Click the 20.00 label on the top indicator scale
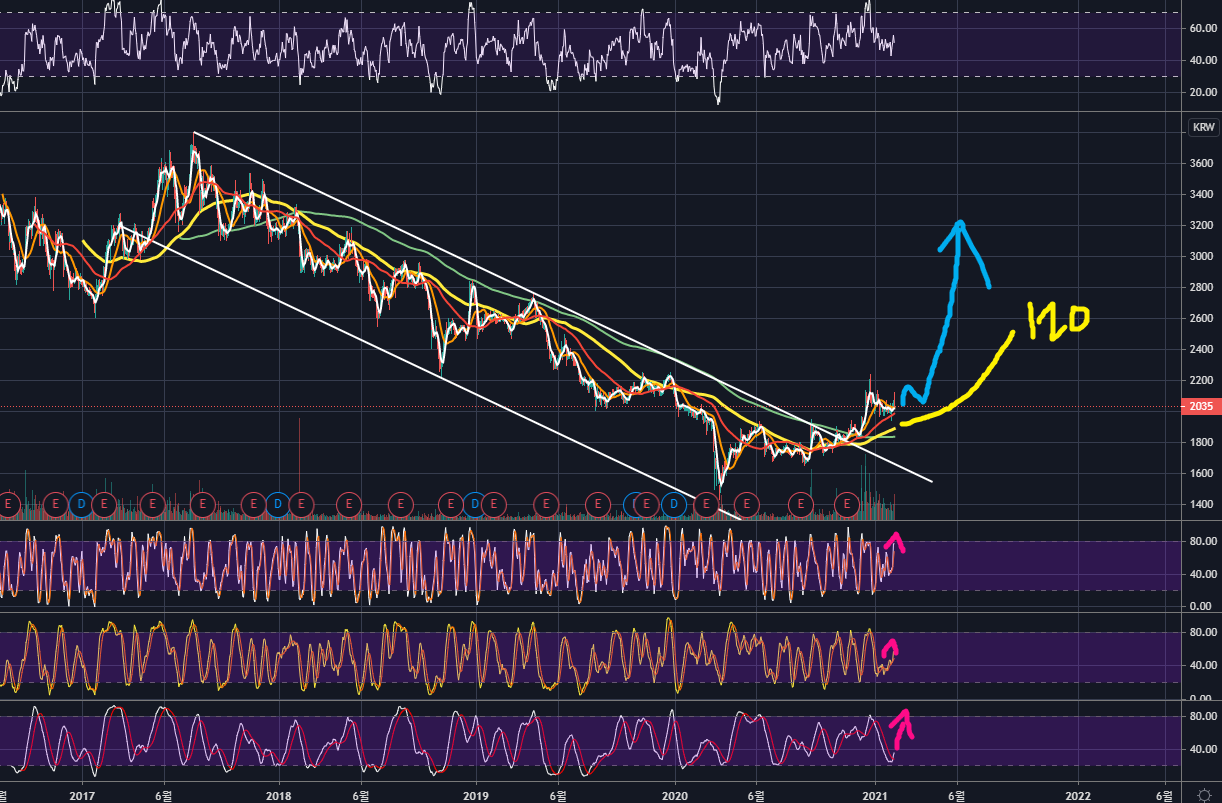 pyautogui.click(x=1201, y=92)
